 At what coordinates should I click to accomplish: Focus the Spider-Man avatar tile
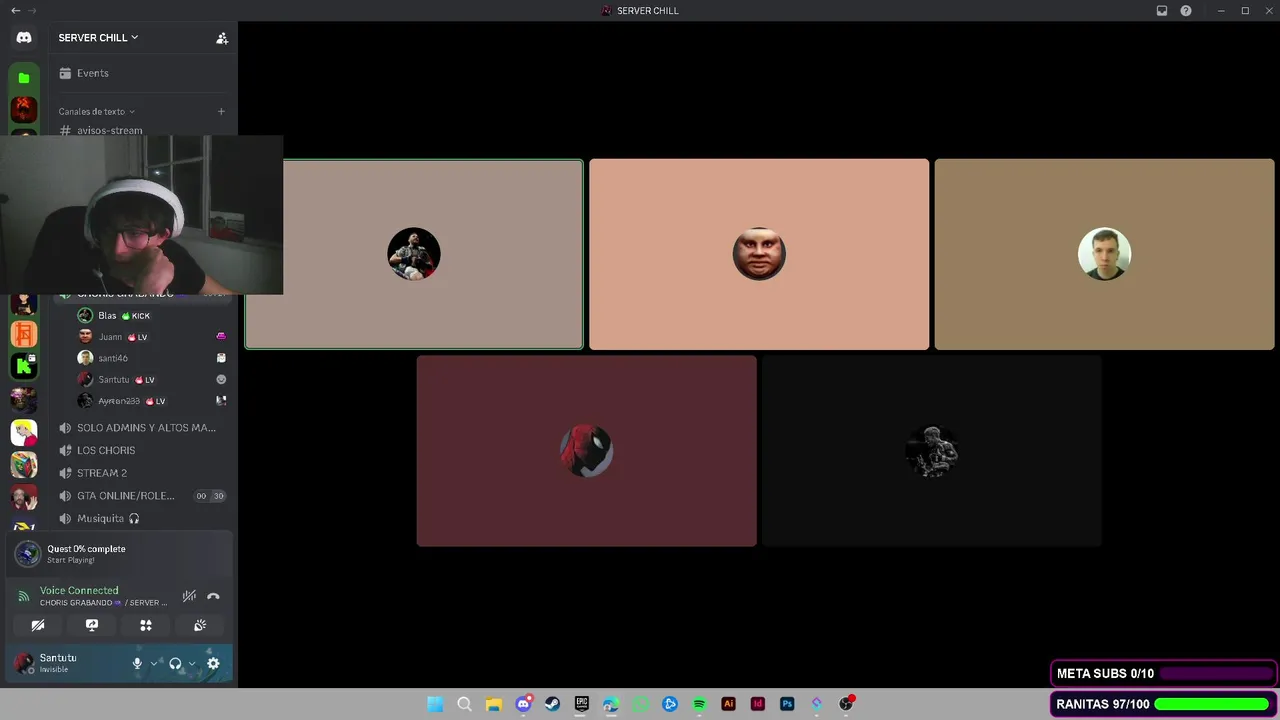point(586,451)
